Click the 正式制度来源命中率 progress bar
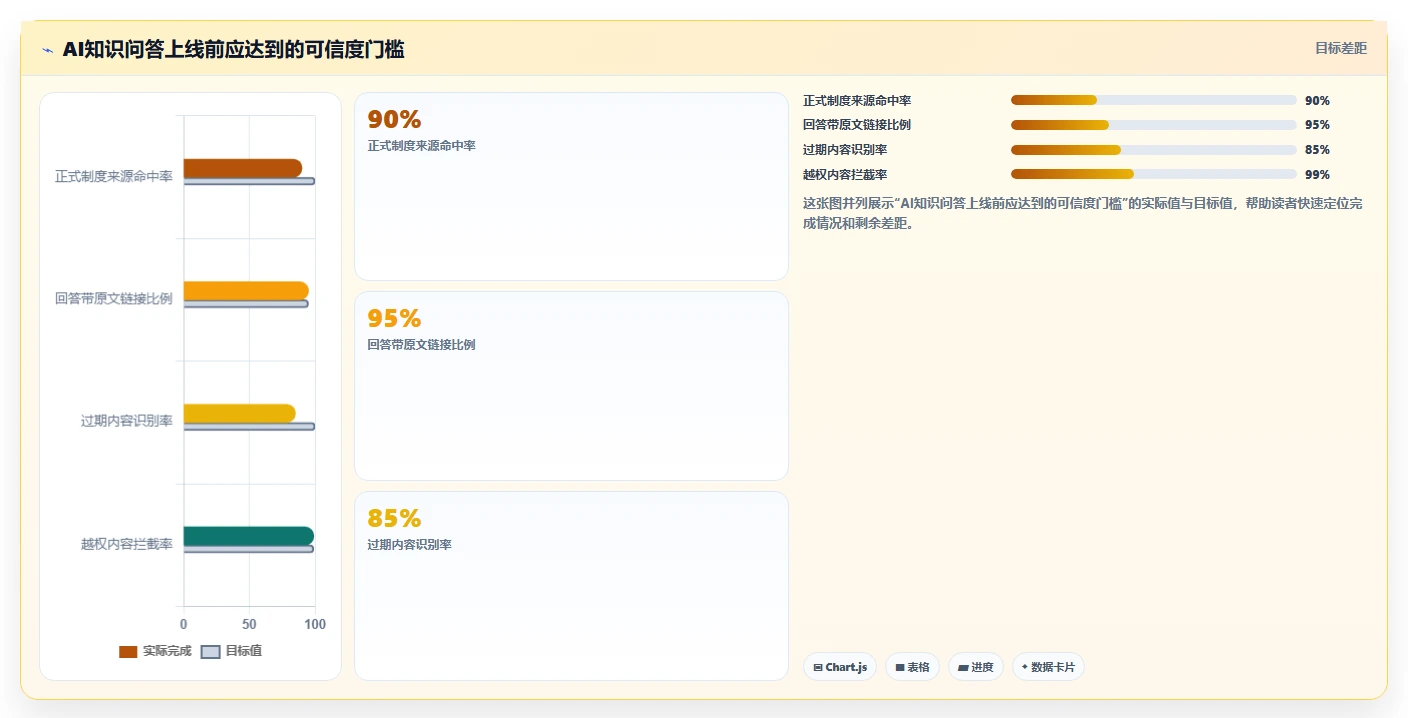Viewport: 1408px width, 718px height. point(1154,100)
